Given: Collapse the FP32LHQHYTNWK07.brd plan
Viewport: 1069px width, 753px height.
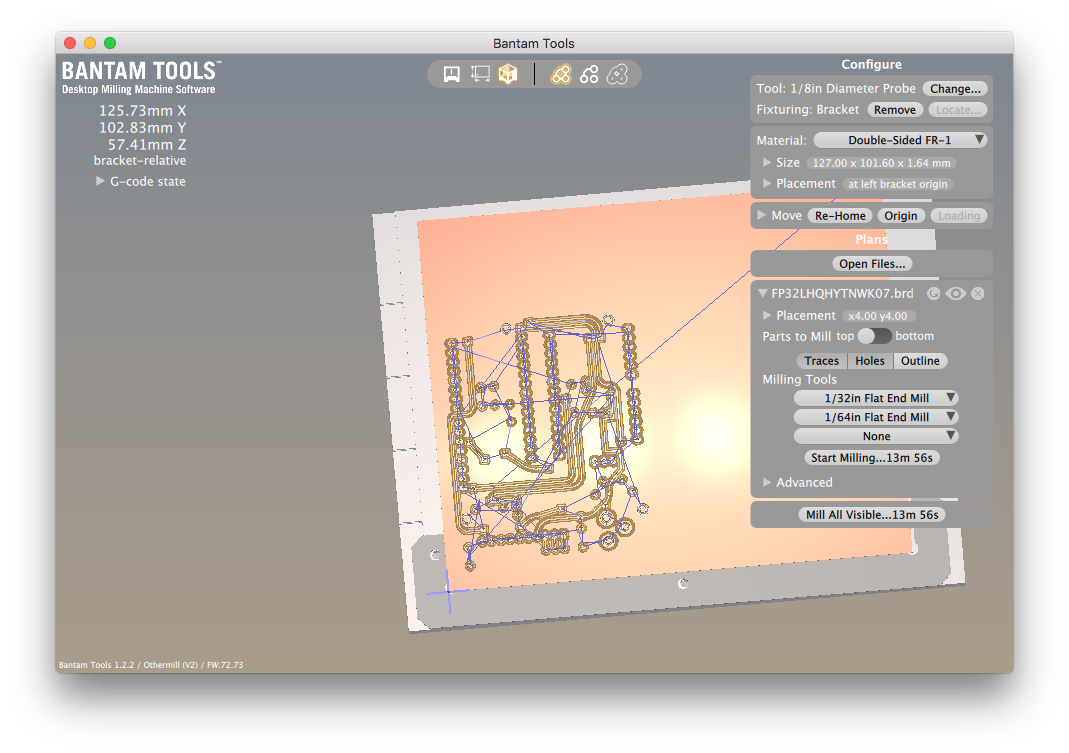Looking at the screenshot, I should 762,293.
